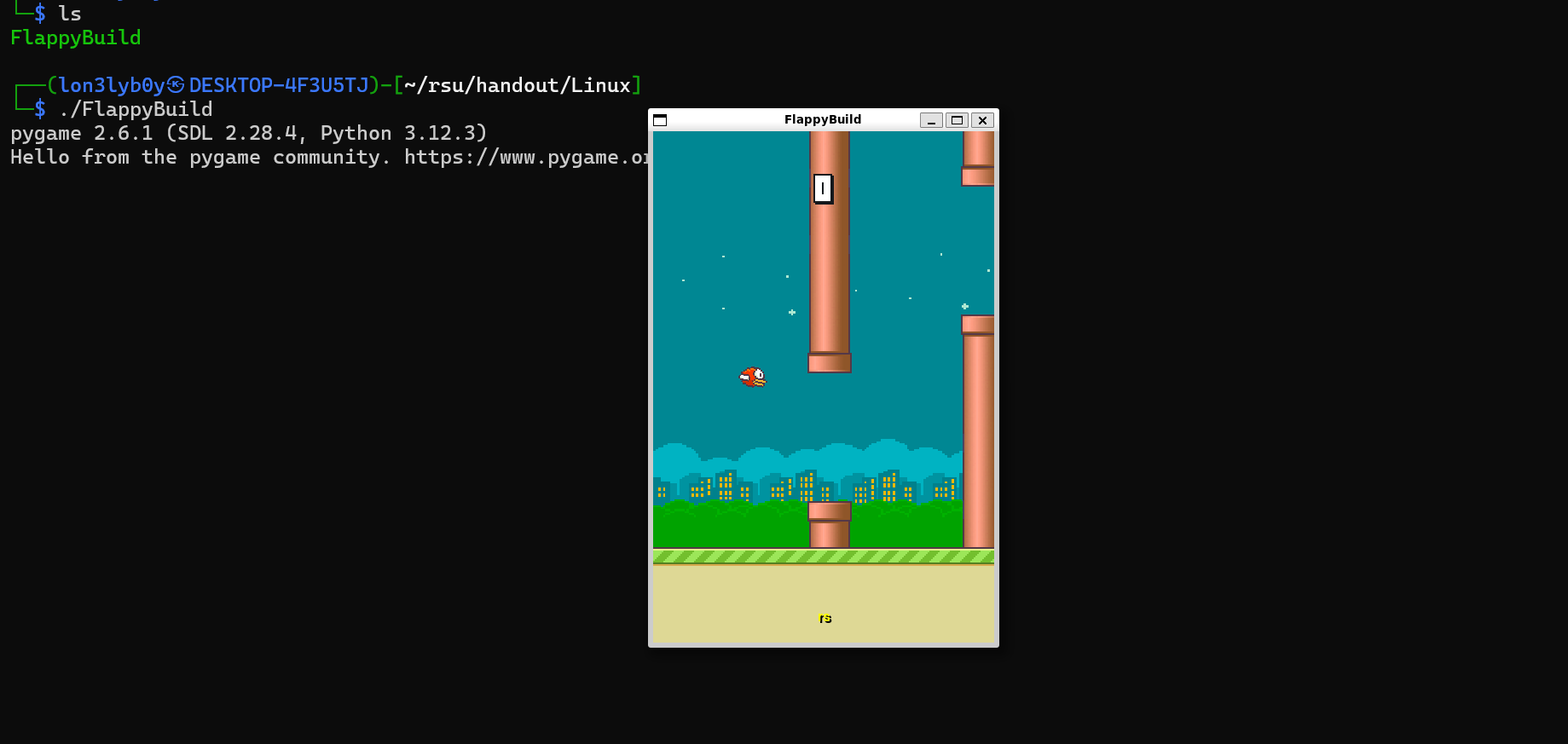Click the ~/rsu/handout/Linux path in the prompt

point(517,86)
